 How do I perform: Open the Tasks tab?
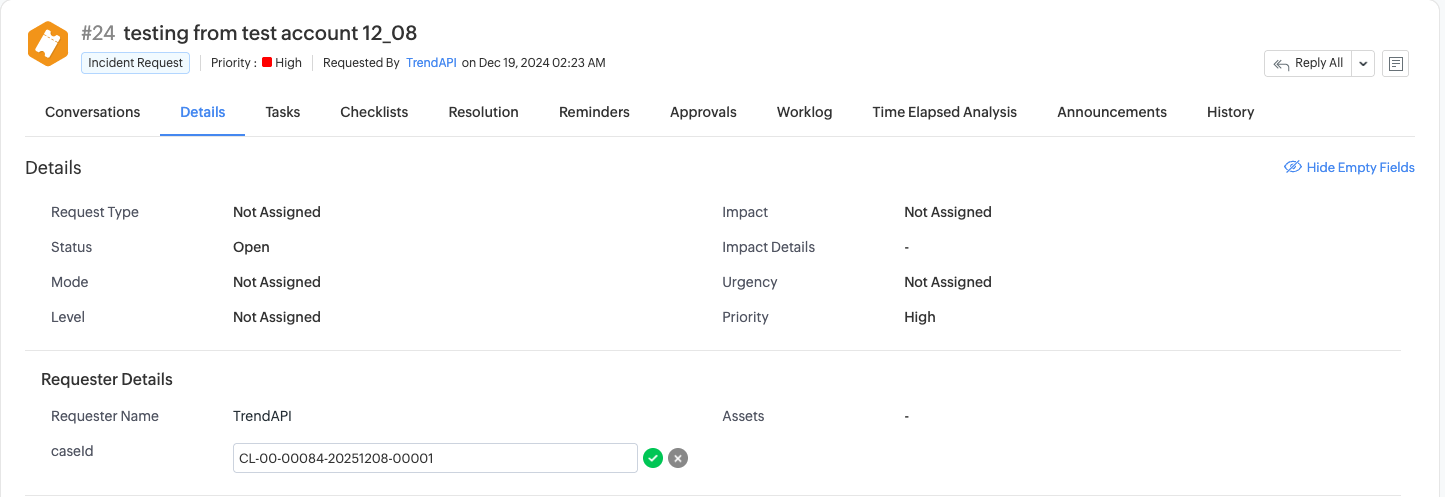(x=283, y=112)
